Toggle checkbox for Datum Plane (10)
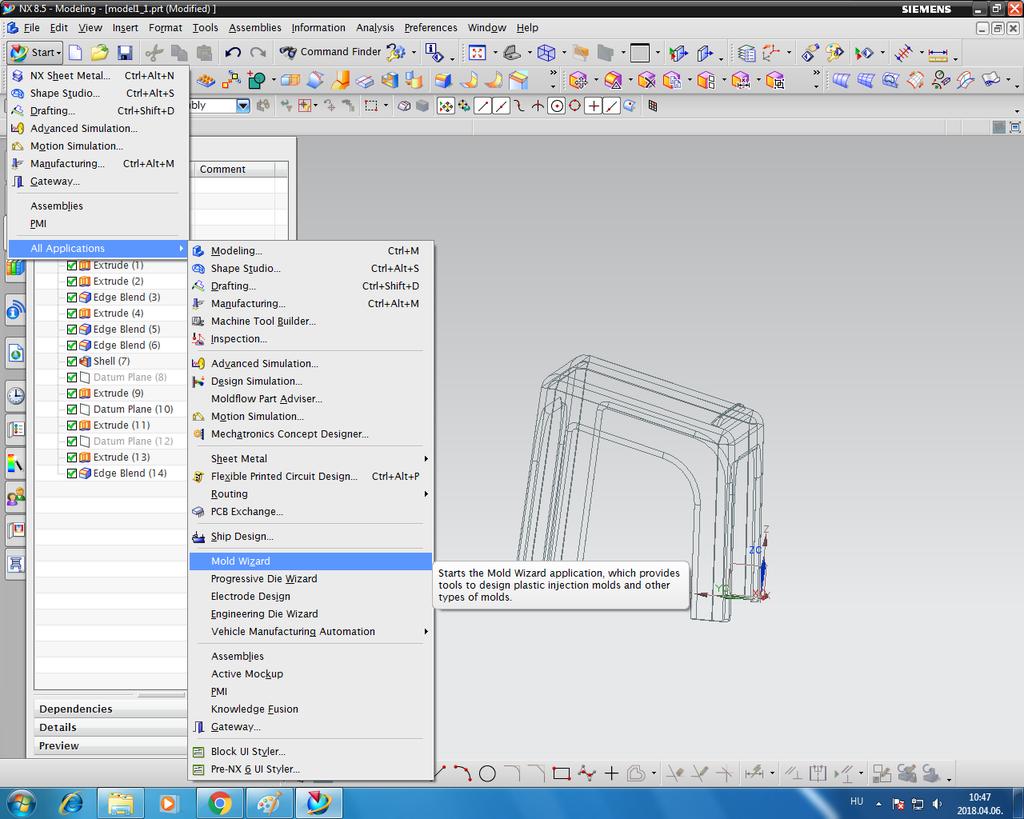The width and height of the screenshot is (1024, 819). 72,410
